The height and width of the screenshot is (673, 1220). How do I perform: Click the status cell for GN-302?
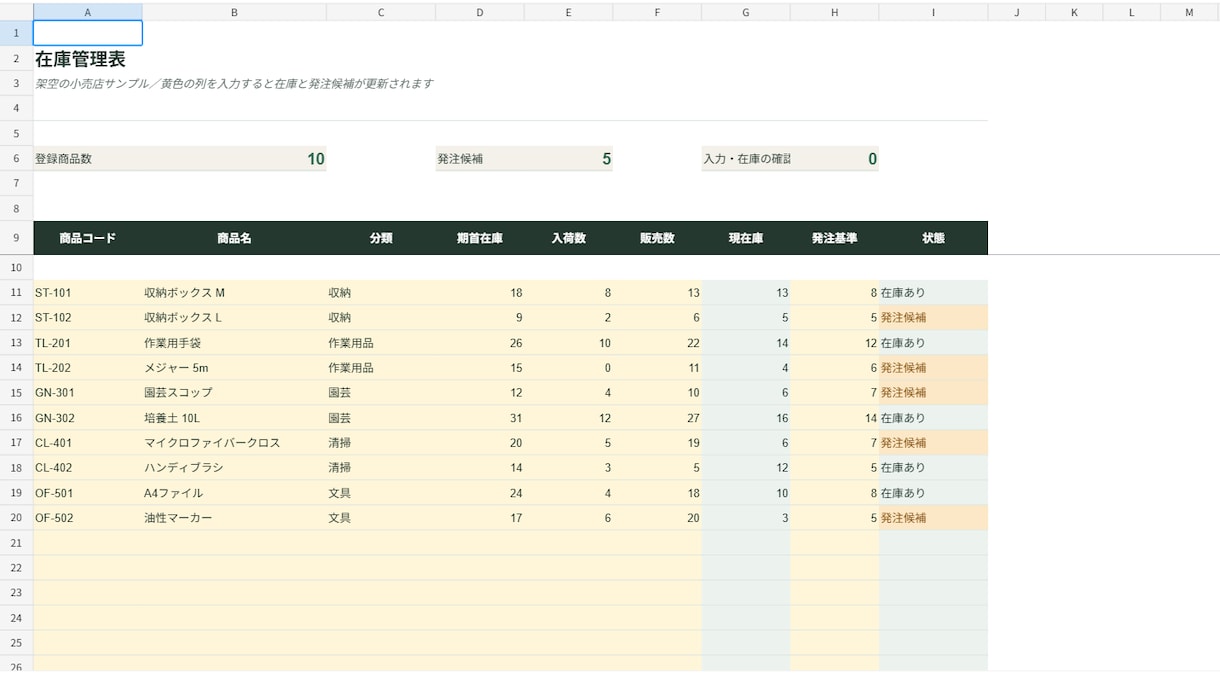tap(933, 418)
